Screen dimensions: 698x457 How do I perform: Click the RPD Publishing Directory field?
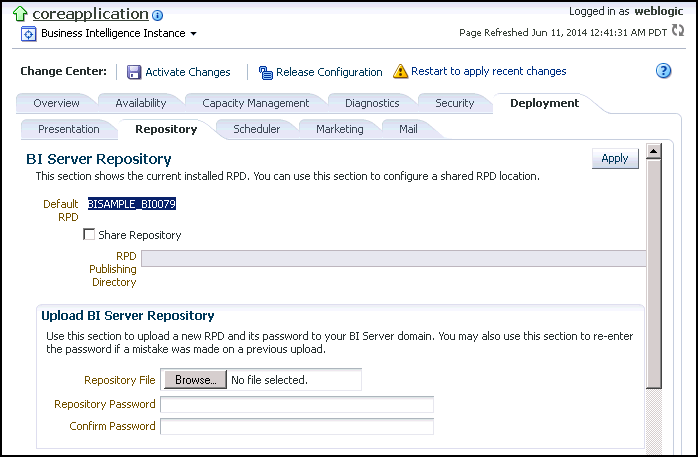(394, 258)
